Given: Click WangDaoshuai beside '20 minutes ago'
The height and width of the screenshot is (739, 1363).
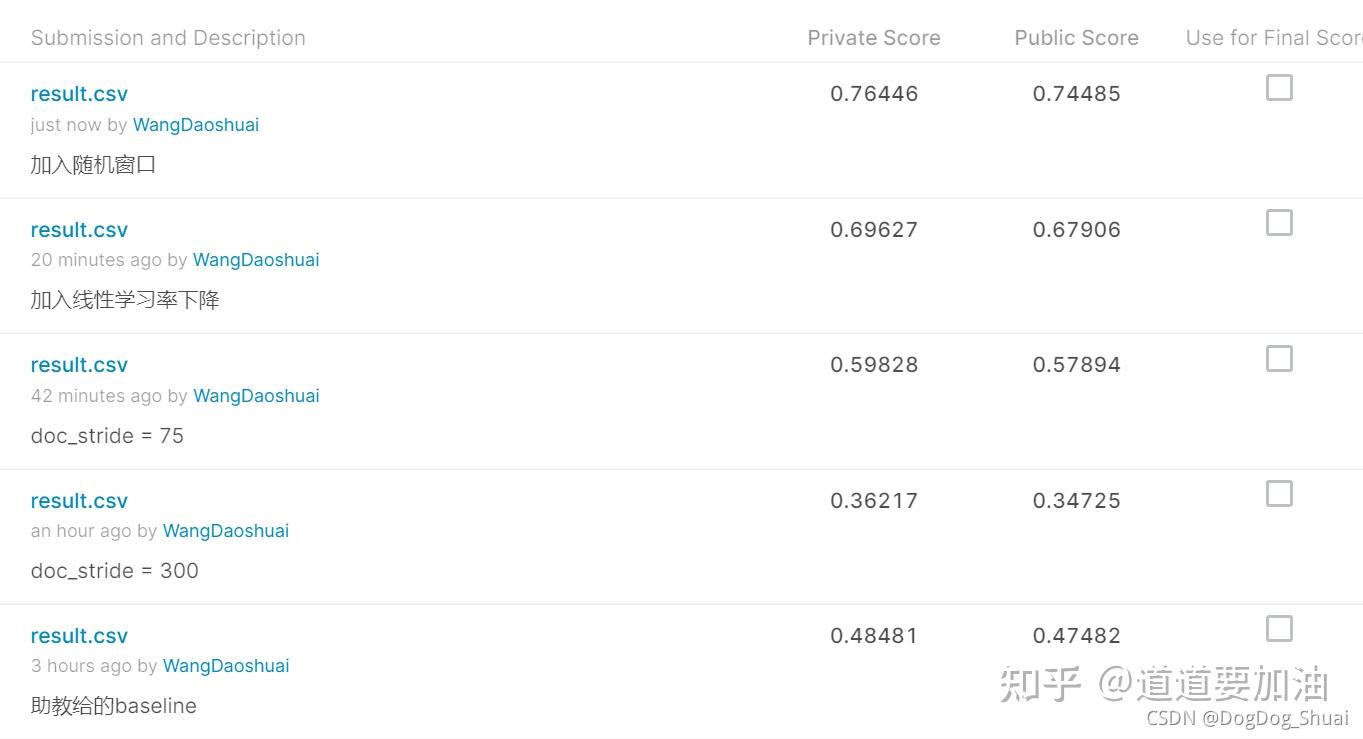Looking at the screenshot, I should click(x=256, y=260).
